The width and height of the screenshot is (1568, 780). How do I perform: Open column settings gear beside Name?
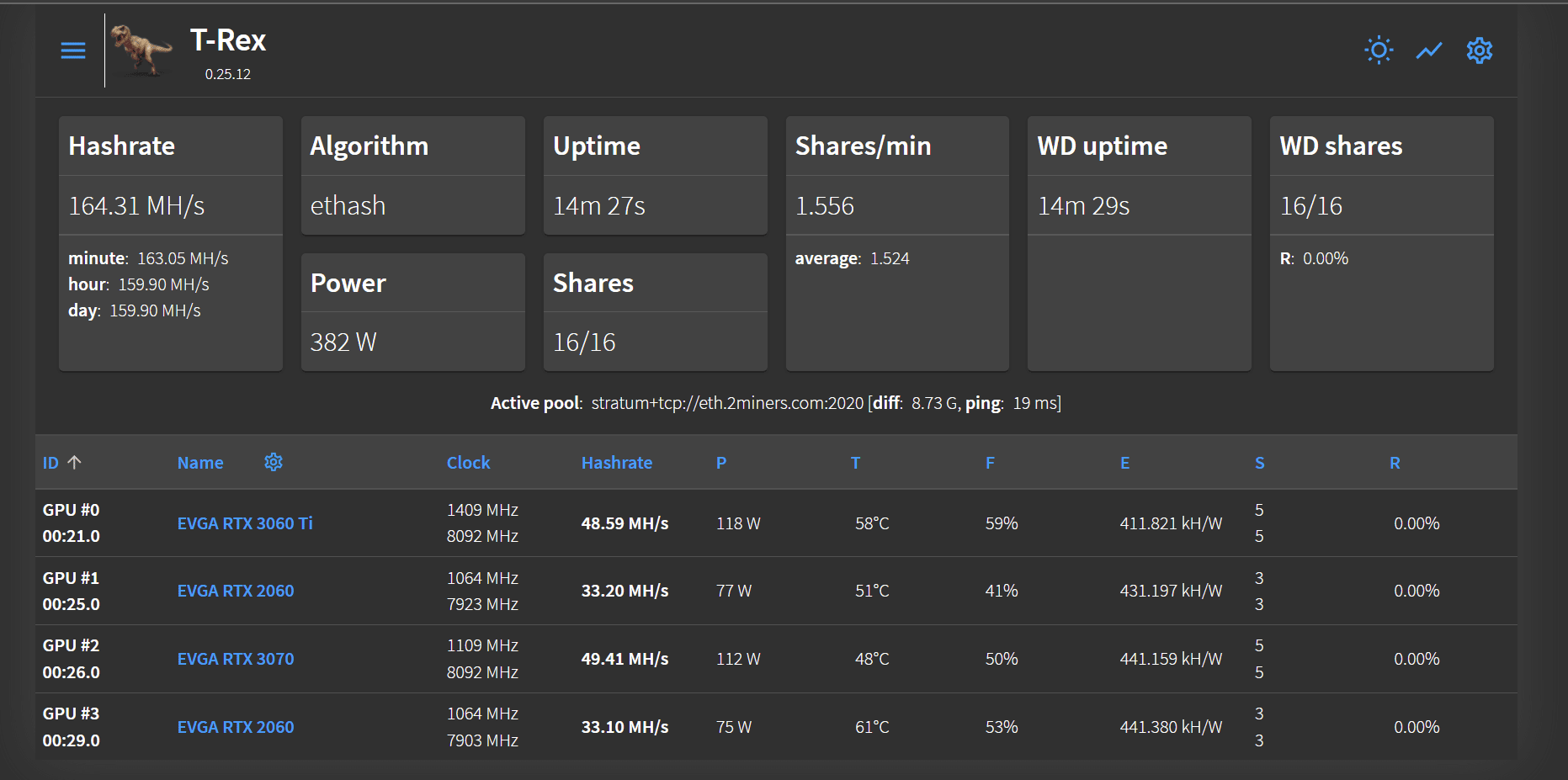click(274, 462)
